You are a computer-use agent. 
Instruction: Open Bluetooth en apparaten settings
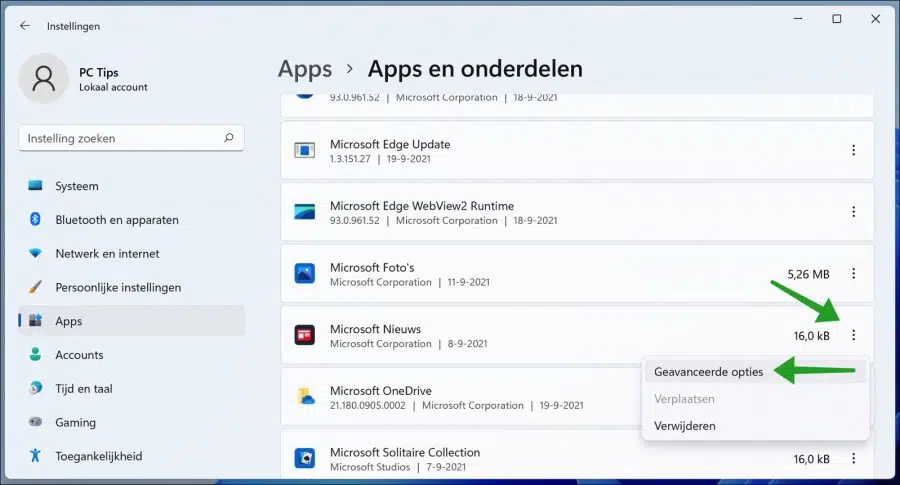pyautogui.click(x=132, y=220)
